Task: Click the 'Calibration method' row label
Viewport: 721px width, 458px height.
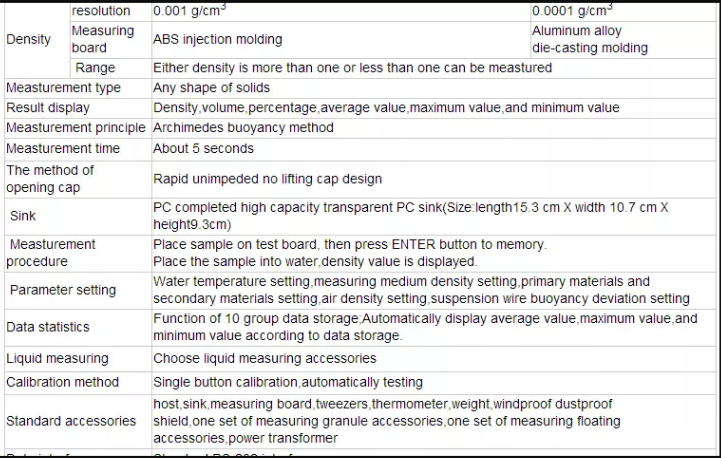Action: 62,382
